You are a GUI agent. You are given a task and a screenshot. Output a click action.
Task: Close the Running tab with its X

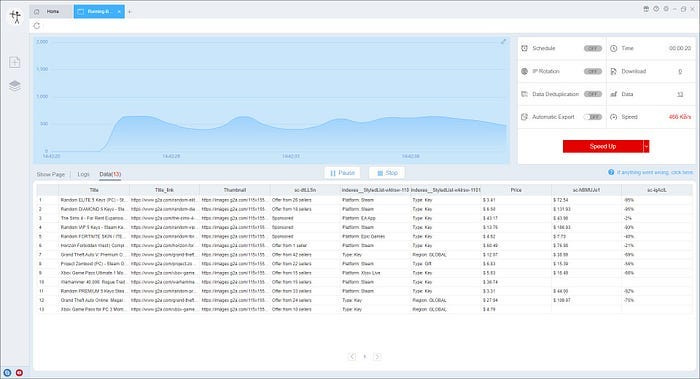click(119, 12)
